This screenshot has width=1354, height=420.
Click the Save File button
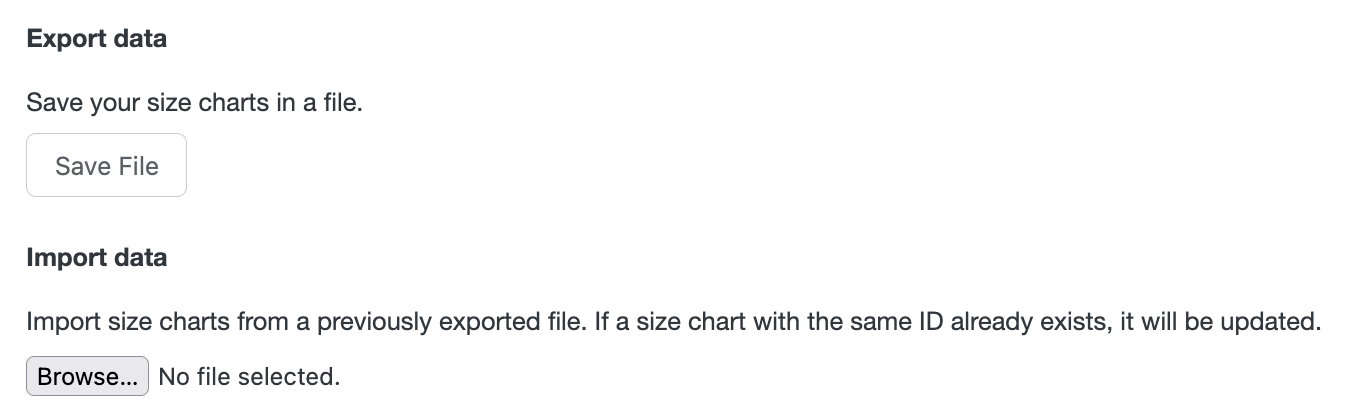[106, 165]
